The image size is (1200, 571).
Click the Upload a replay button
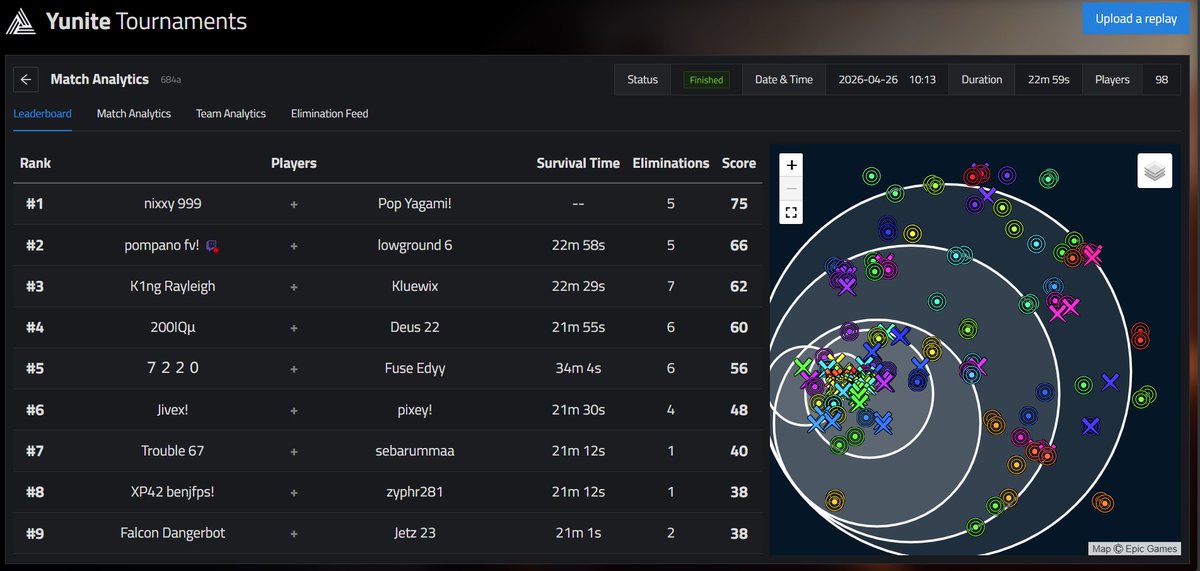click(x=1136, y=18)
